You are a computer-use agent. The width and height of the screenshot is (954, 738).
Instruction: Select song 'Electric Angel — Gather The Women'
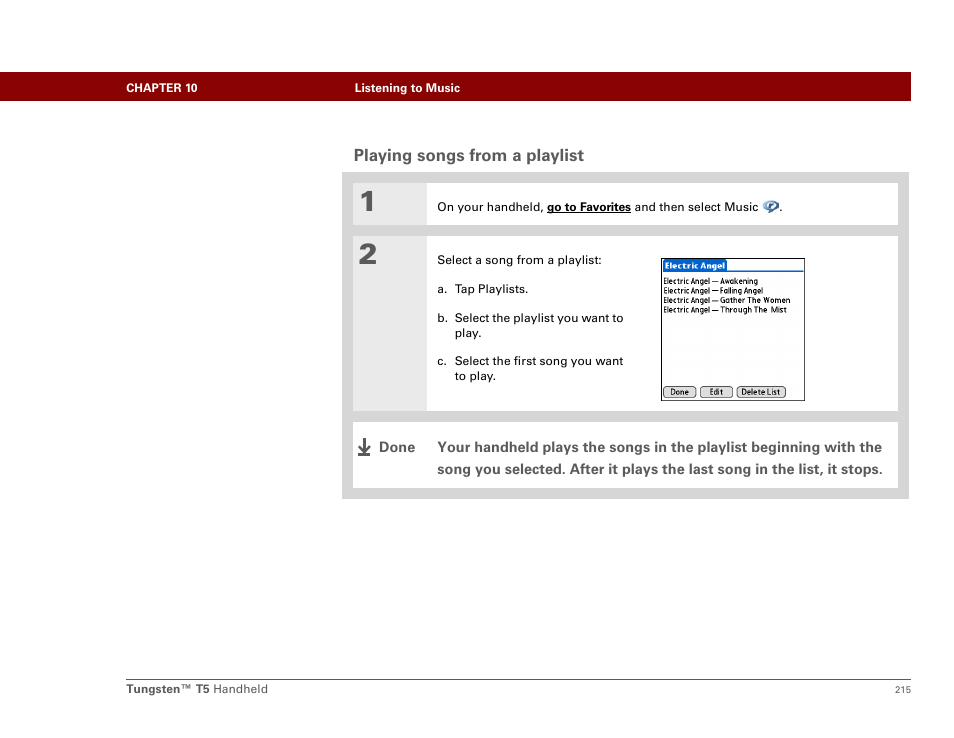pos(726,301)
